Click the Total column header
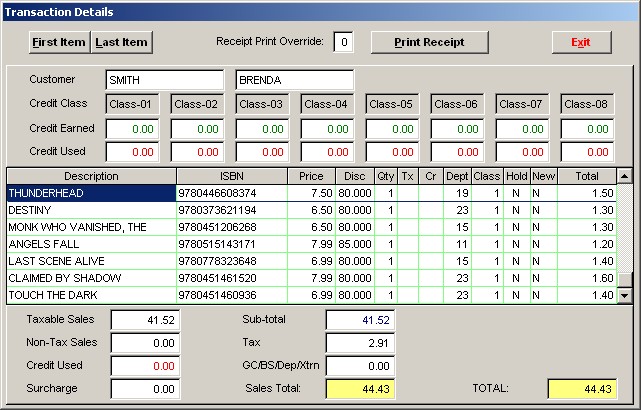This screenshot has height=410, width=641. pos(587,176)
